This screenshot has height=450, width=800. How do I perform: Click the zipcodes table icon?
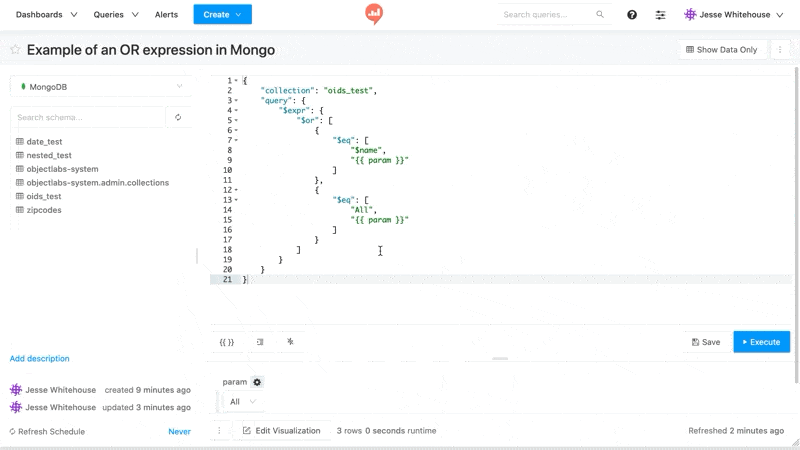click(20, 210)
